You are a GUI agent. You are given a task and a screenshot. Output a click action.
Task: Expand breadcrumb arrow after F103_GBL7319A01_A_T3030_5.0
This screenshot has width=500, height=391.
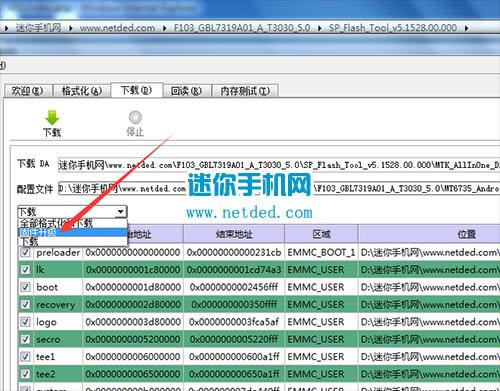coord(320,28)
